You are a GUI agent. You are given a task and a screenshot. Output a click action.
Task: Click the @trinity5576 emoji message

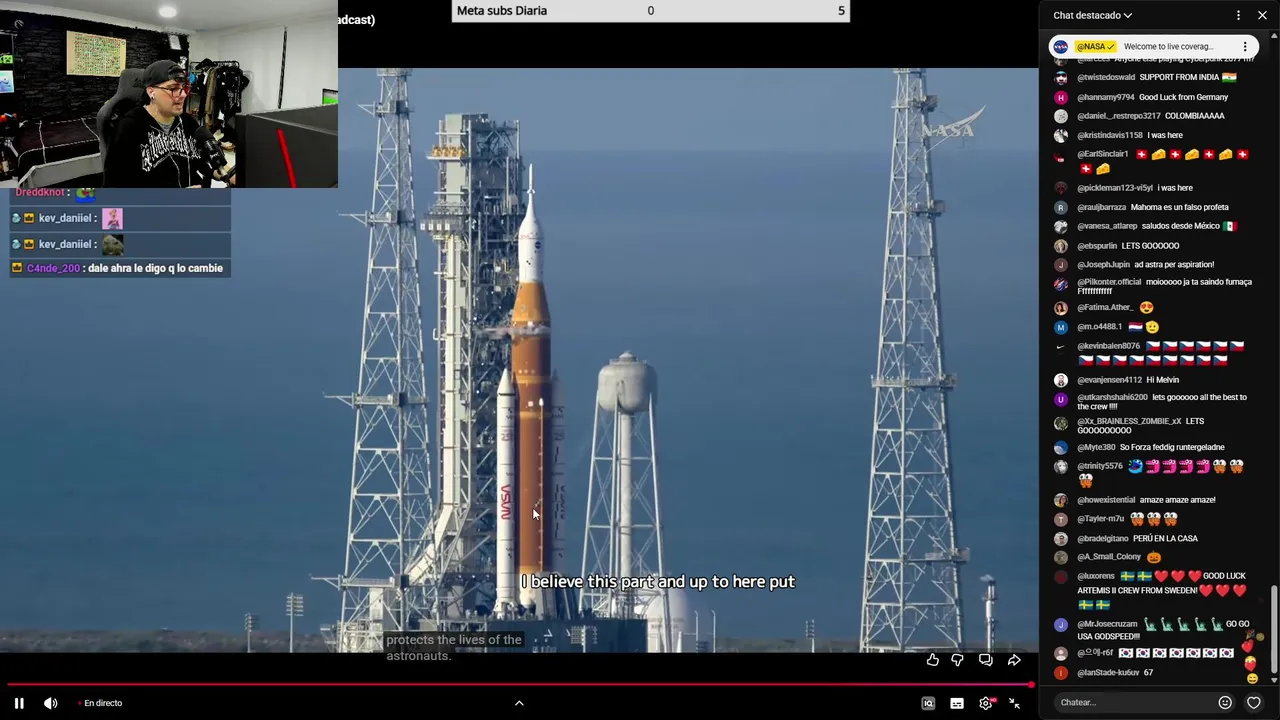click(x=1150, y=473)
